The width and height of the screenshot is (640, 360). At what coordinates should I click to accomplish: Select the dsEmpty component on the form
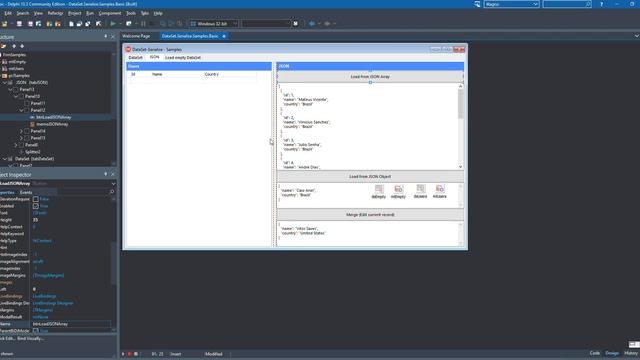tap(379, 191)
